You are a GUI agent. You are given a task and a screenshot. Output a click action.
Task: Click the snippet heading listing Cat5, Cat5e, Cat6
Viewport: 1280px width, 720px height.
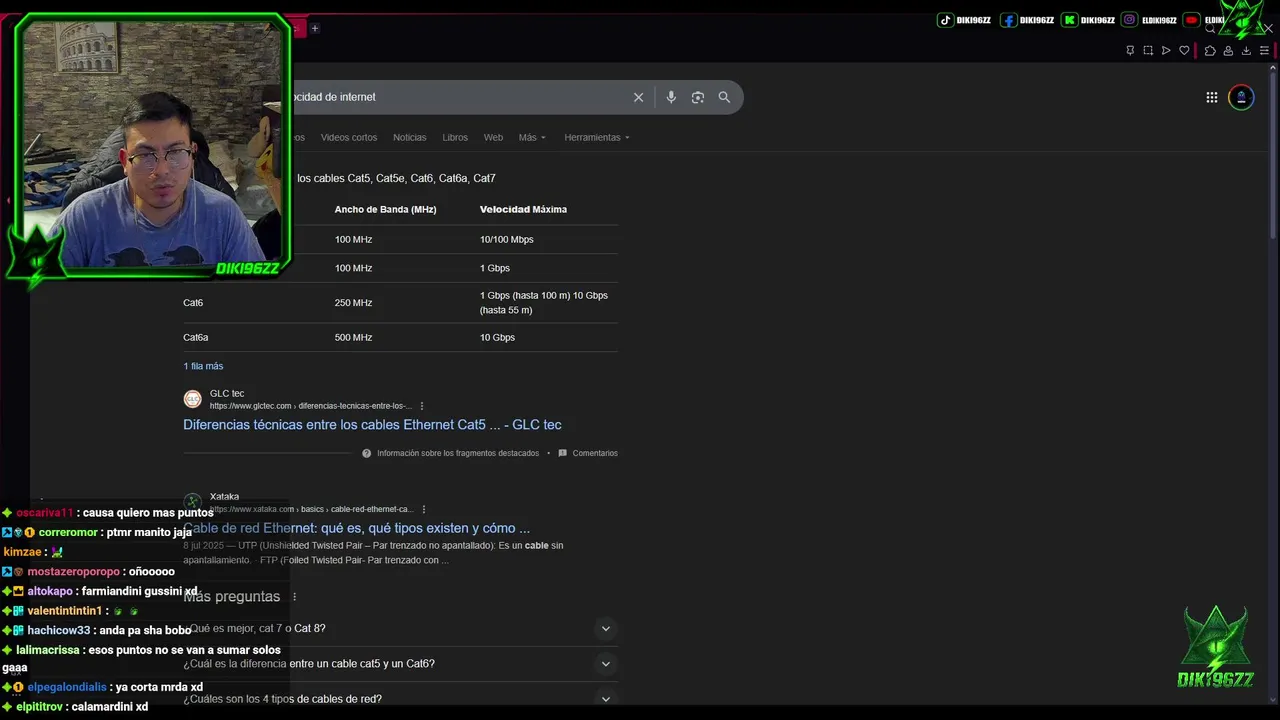396,178
